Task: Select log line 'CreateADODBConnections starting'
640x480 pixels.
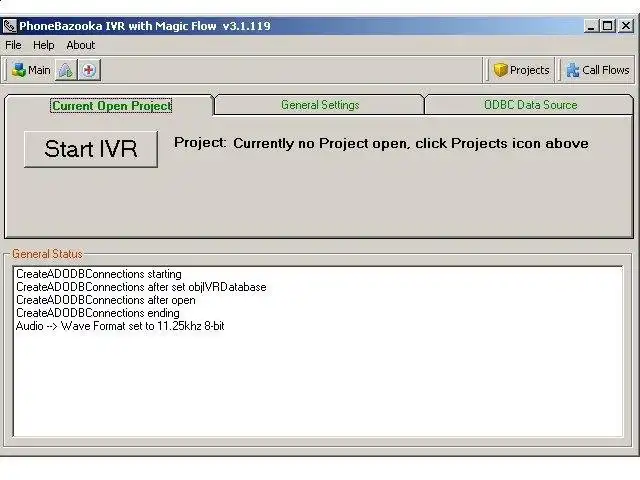Action: pos(99,274)
